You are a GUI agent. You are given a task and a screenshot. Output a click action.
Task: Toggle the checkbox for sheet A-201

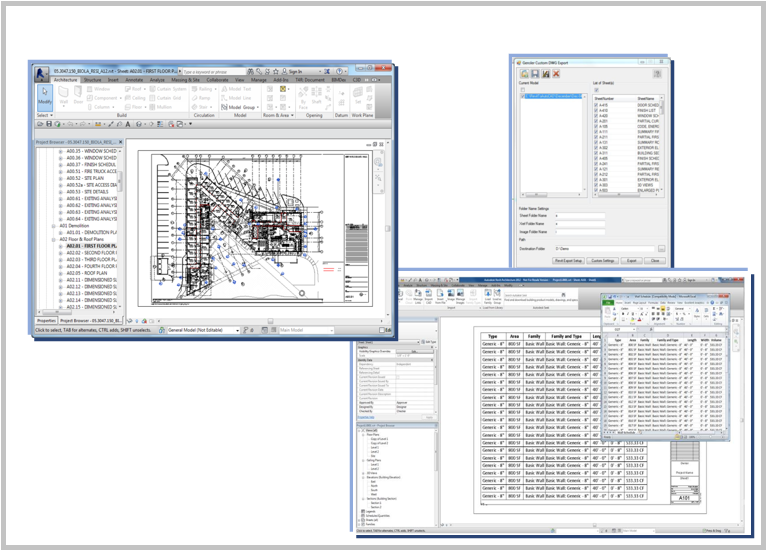tap(596, 121)
